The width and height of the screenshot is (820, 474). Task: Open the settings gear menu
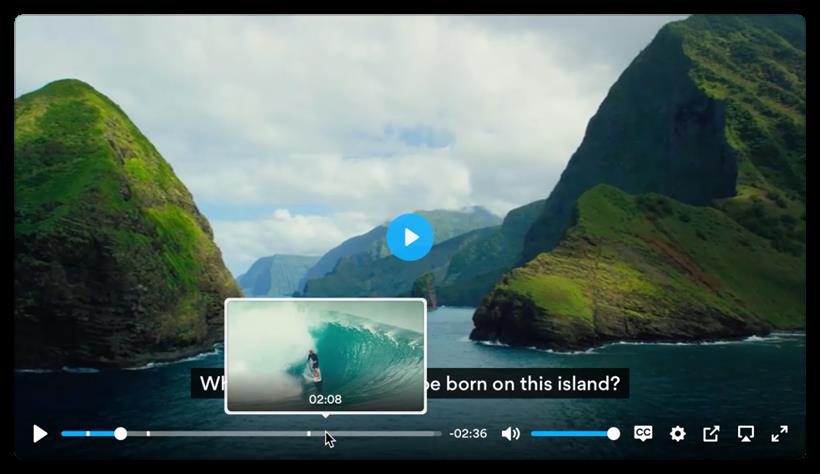(x=677, y=434)
